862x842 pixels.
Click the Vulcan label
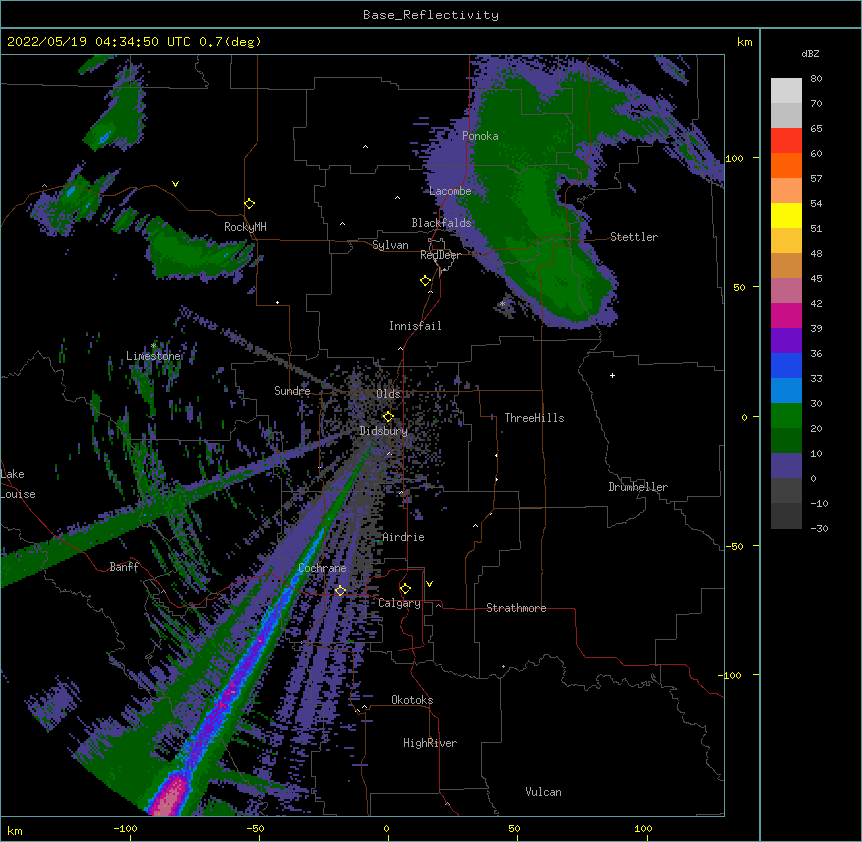click(x=543, y=792)
